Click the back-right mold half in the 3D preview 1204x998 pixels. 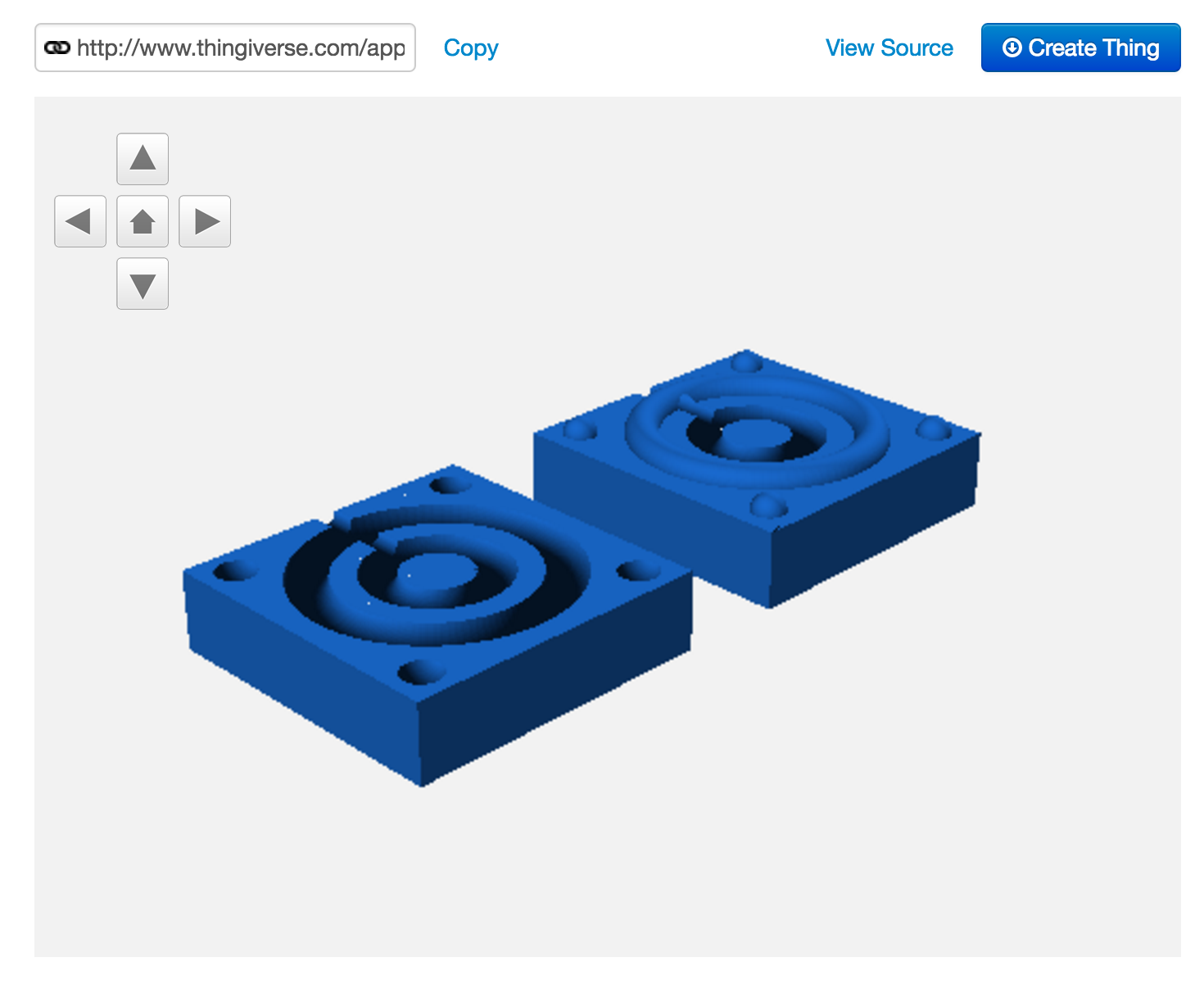[x=758, y=479]
